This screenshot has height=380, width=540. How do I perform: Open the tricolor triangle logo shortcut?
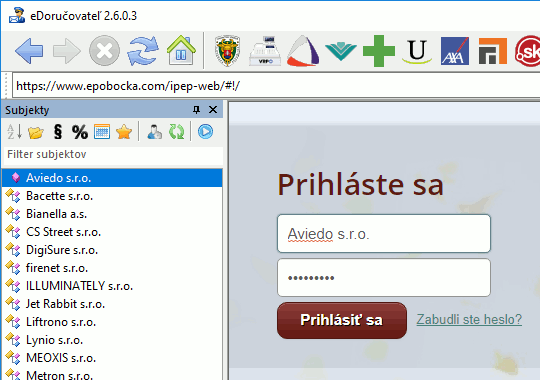(303, 51)
